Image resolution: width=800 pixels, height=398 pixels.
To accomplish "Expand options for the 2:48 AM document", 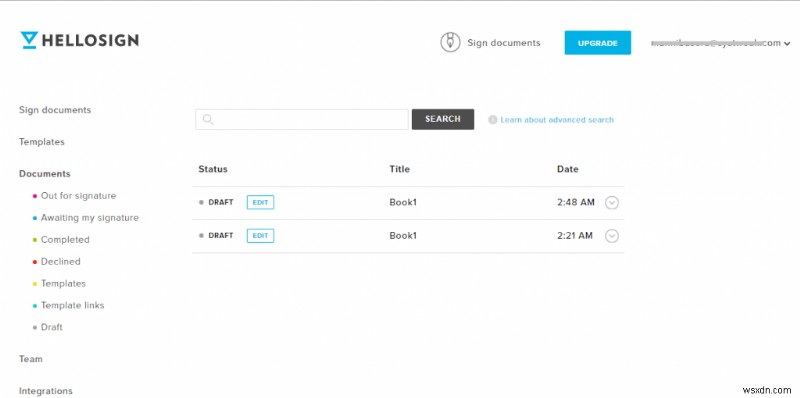I will [x=612, y=203].
